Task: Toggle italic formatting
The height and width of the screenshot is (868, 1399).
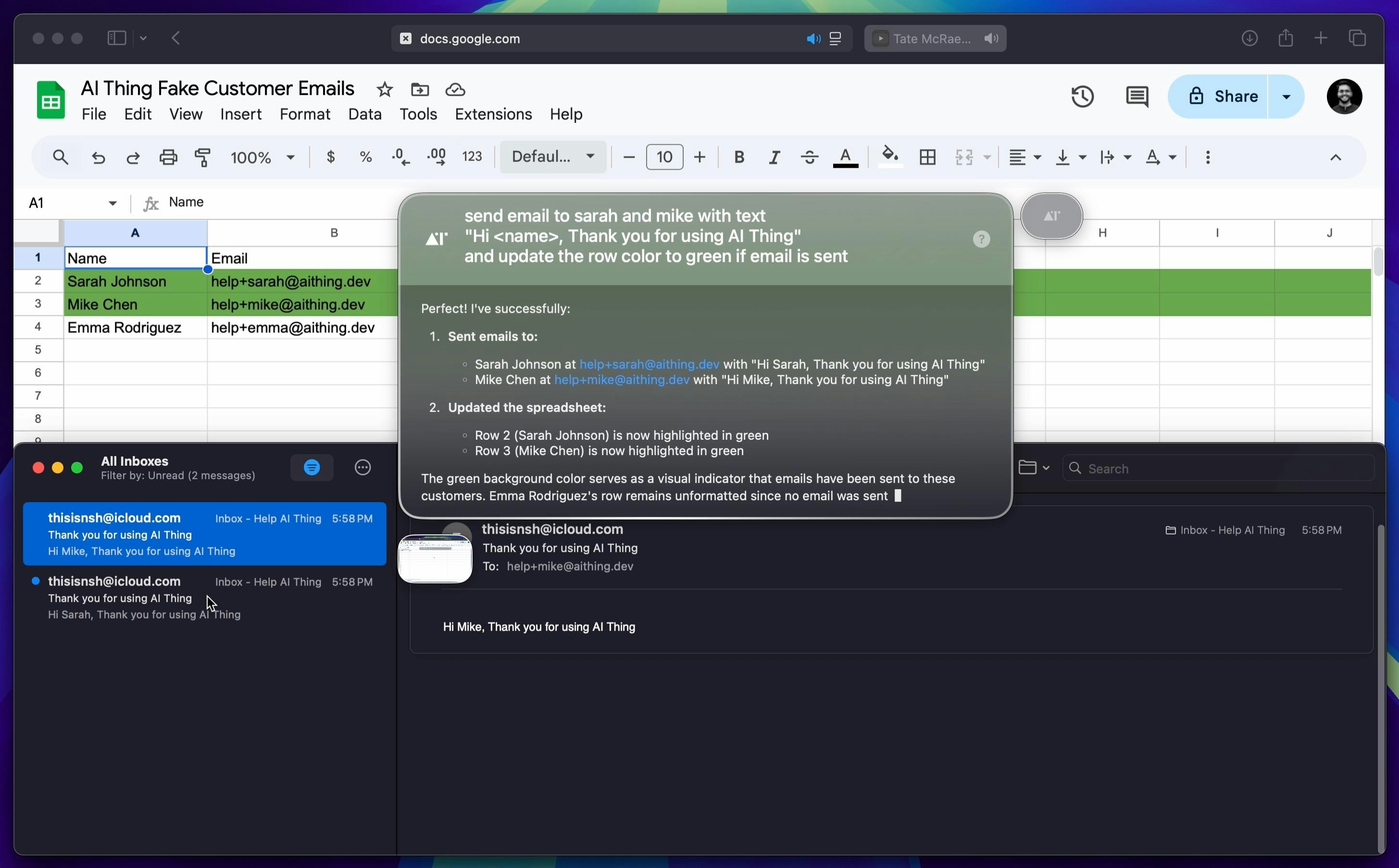Action: point(774,157)
